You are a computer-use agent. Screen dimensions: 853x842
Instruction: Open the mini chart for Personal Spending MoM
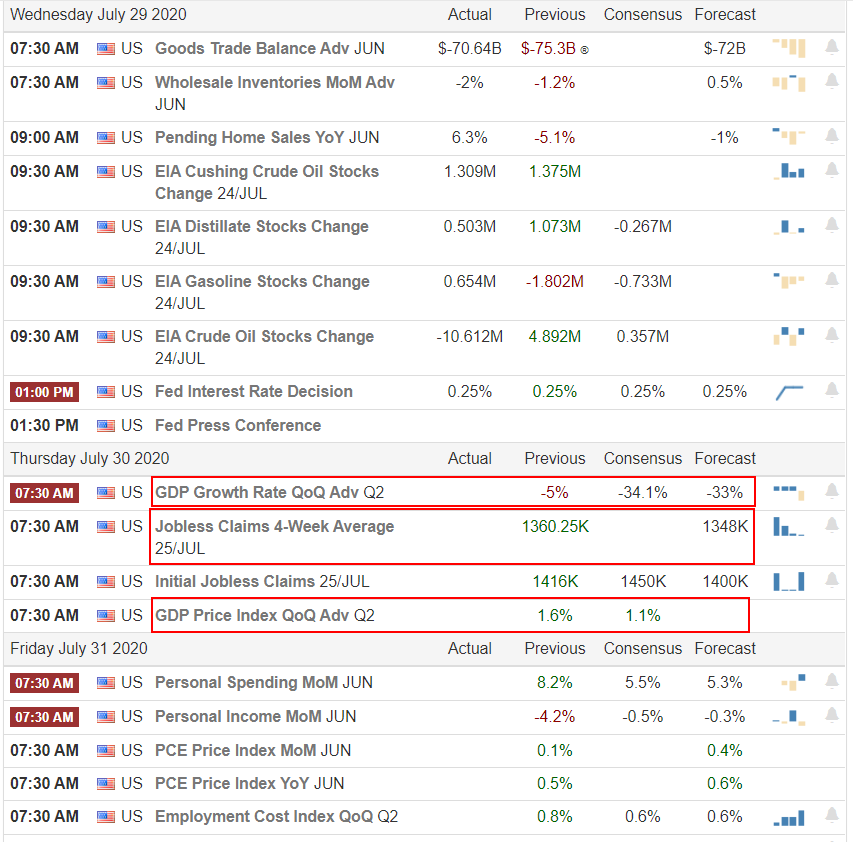click(789, 682)
